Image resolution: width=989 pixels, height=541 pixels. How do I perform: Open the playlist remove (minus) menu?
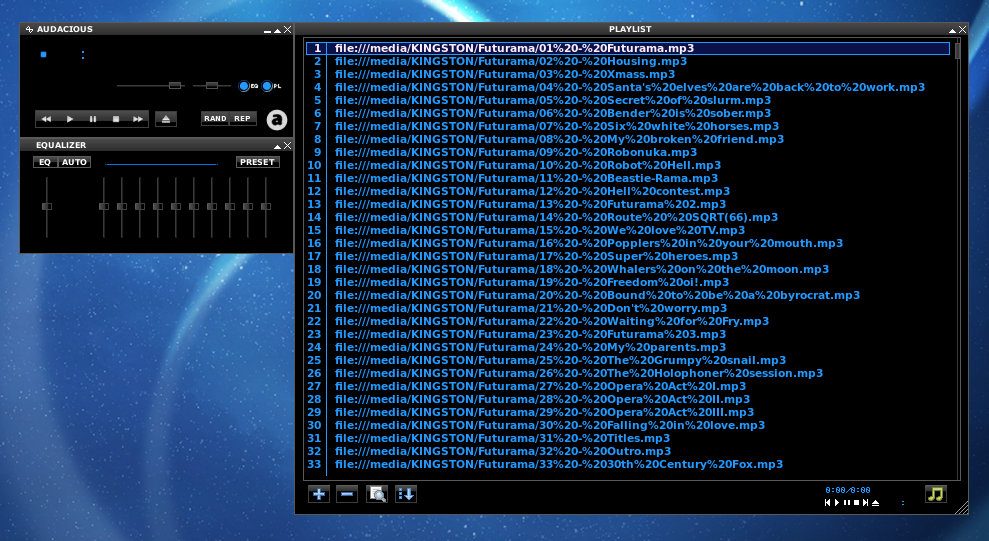click(x=347, y=494)
